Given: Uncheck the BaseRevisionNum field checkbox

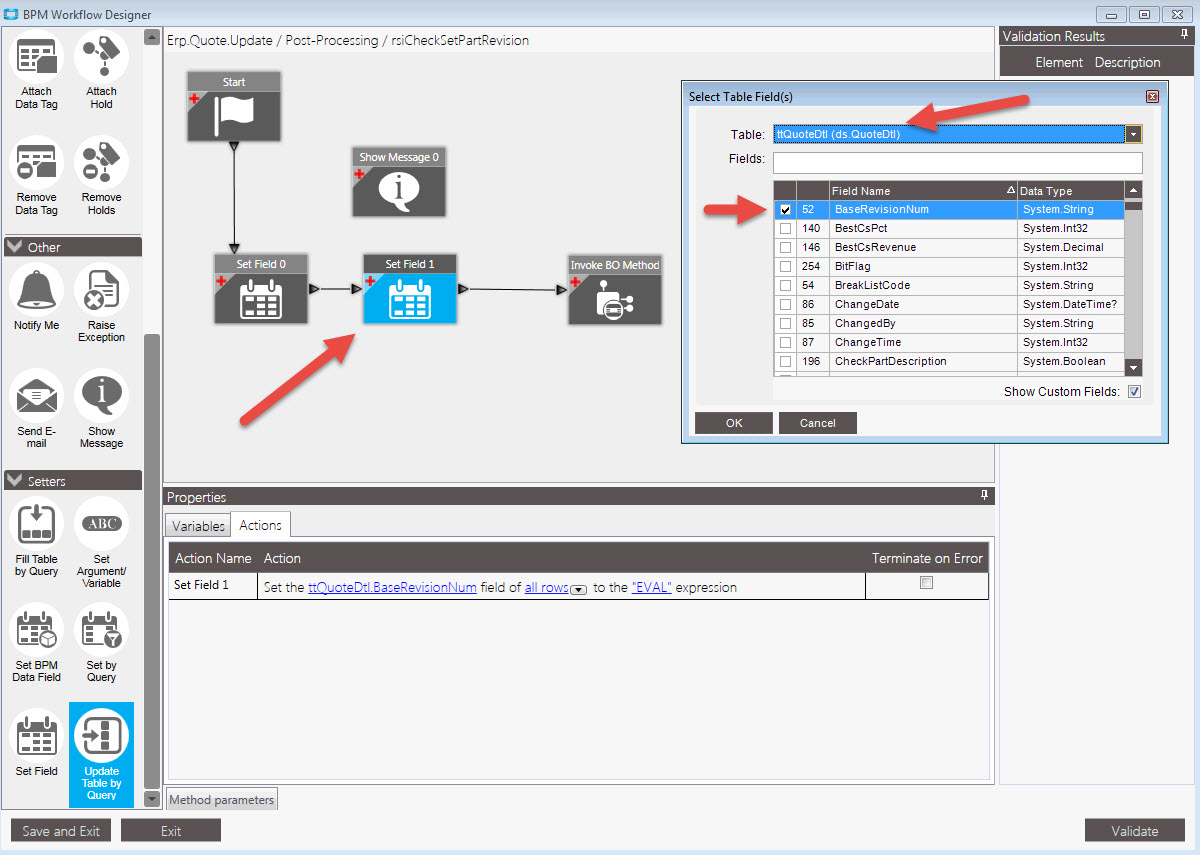Looking at the screenshot, I should [785, 210].
